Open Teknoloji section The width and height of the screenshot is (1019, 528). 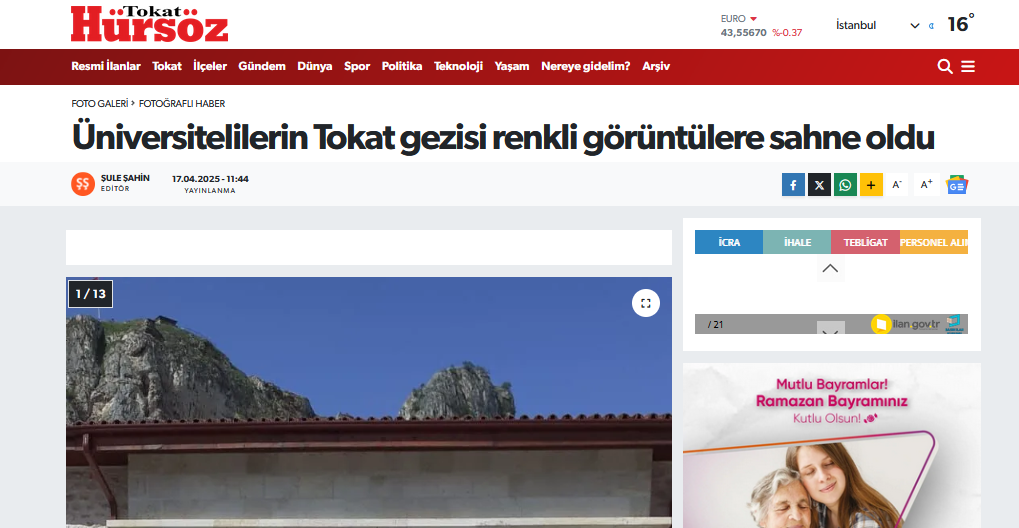[458, 66]
